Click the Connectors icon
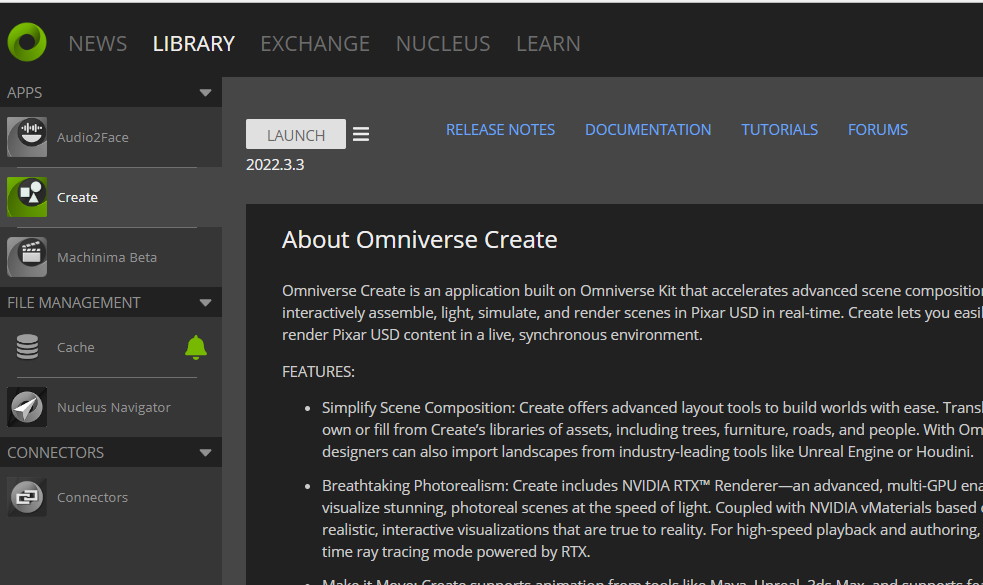983x585 pixels. [27, 497]
